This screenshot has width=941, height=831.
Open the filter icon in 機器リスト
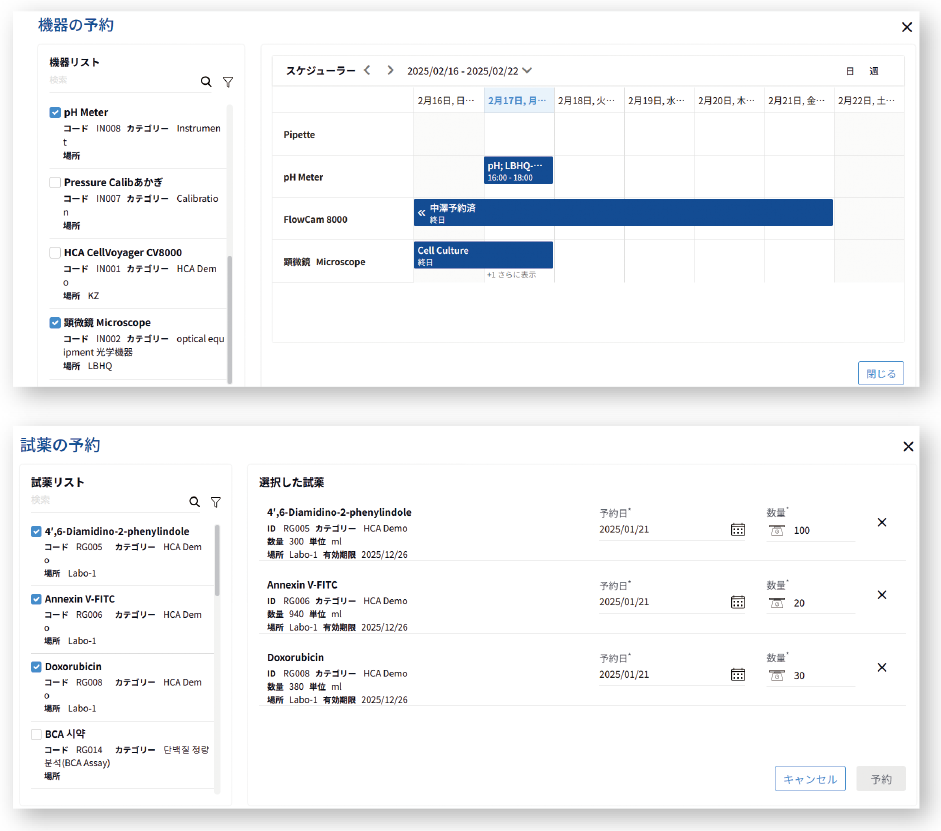(227, 82)
